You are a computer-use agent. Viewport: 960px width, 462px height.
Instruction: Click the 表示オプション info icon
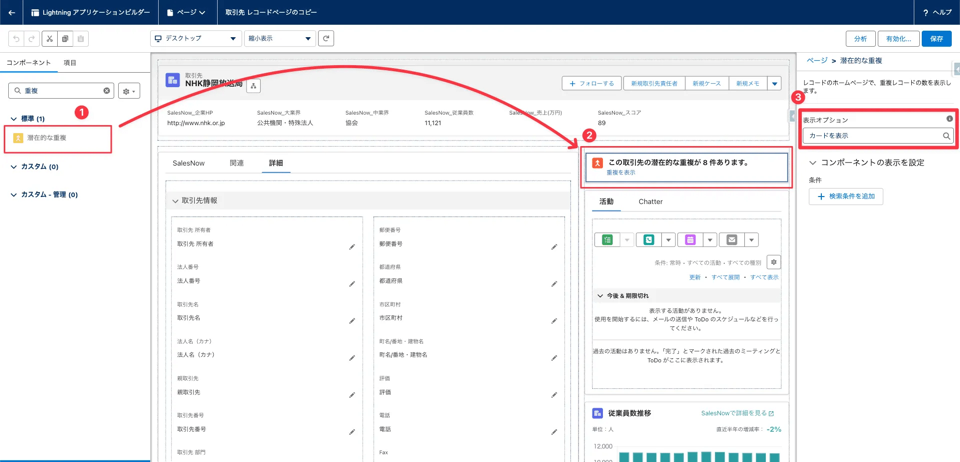tap(950, 119)
